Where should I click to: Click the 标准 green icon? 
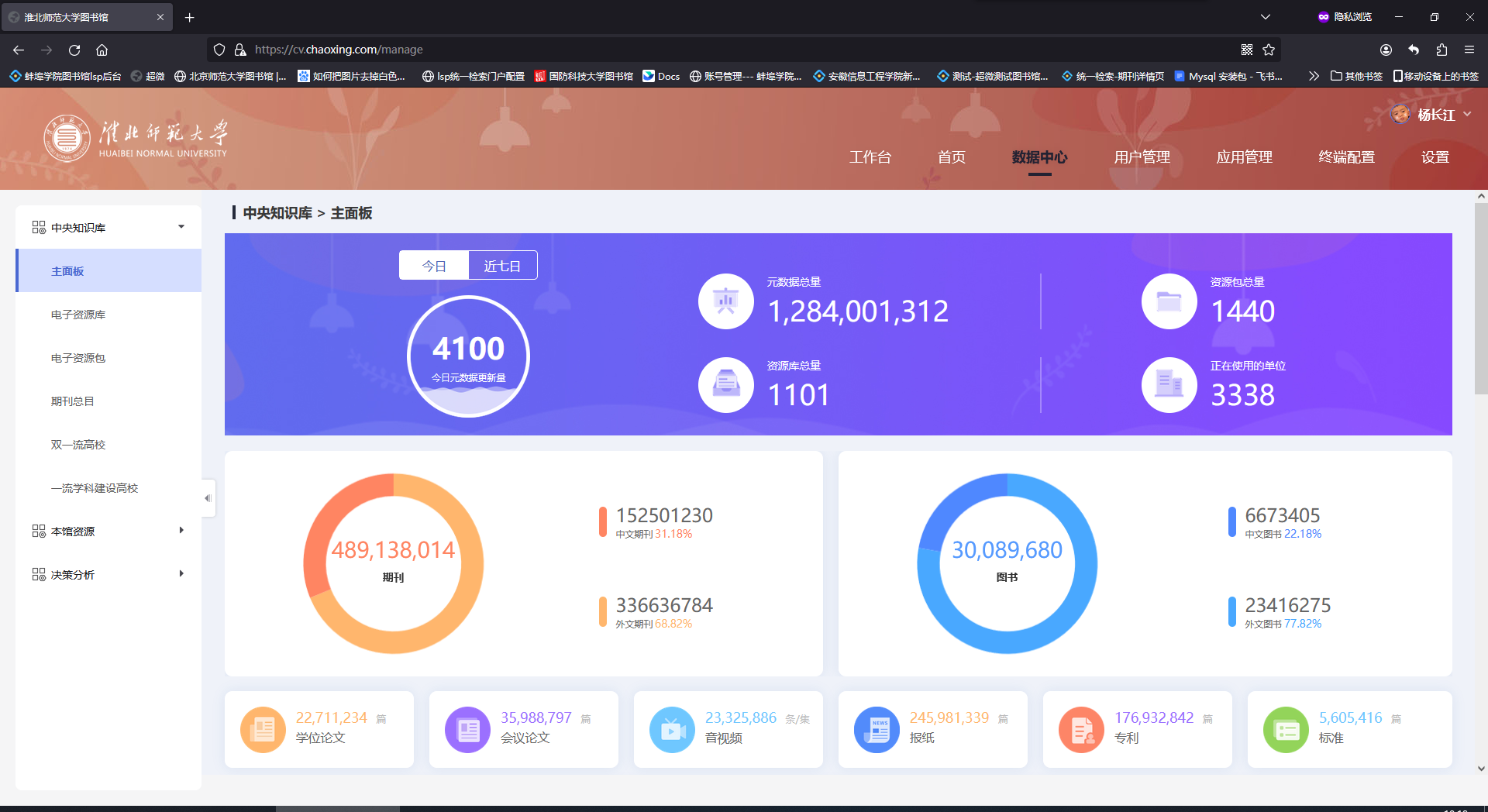point(1286,729)
